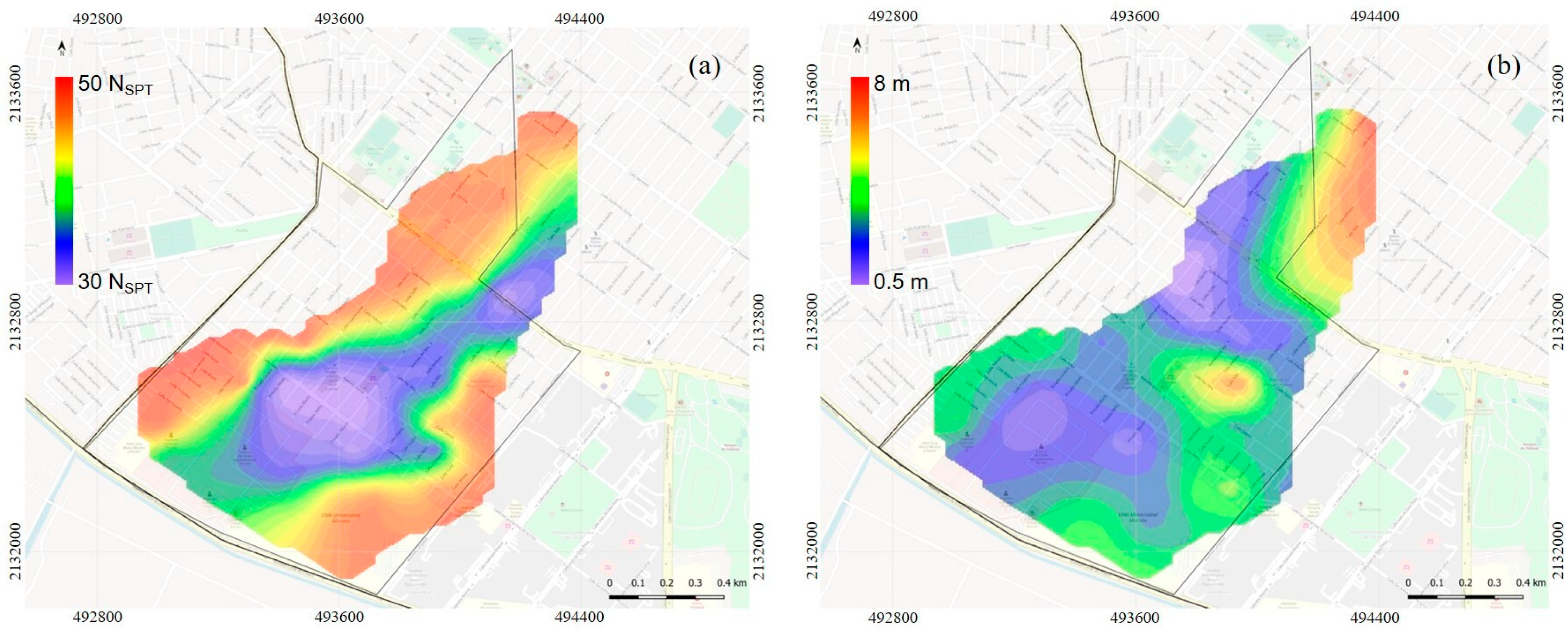The image size is (1568, 629).
Task: Click the N-SPT color gradient legend bar
Action: coord(64,180)
